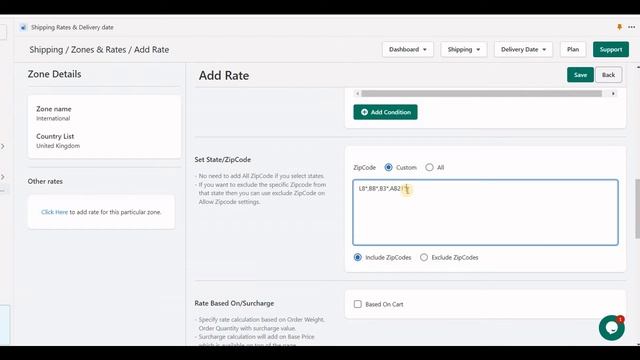640x360 pixels.
Task: Expand the lower left sidebar chevron
Action: [3, 177]
